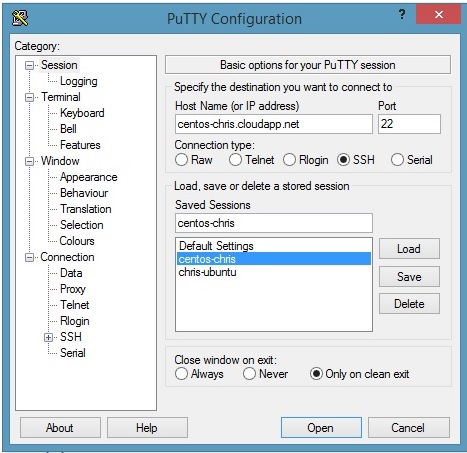This screenshot has height=453, width=467.
Task: Click the Host Name input field
Action: click(x=274, y=124)
